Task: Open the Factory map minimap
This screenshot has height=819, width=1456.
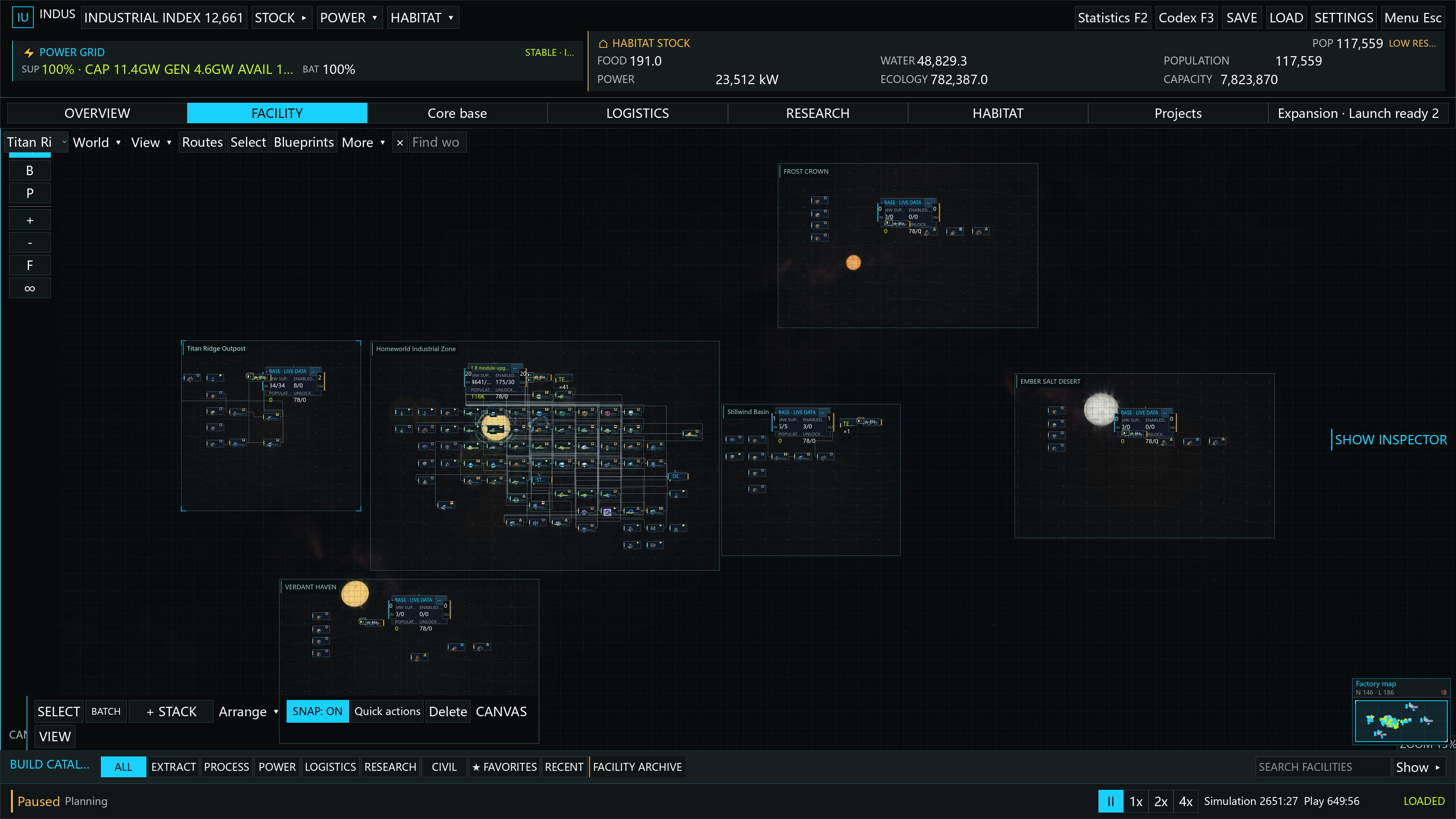Action: pyautogui.click(x=1401, y=721)
